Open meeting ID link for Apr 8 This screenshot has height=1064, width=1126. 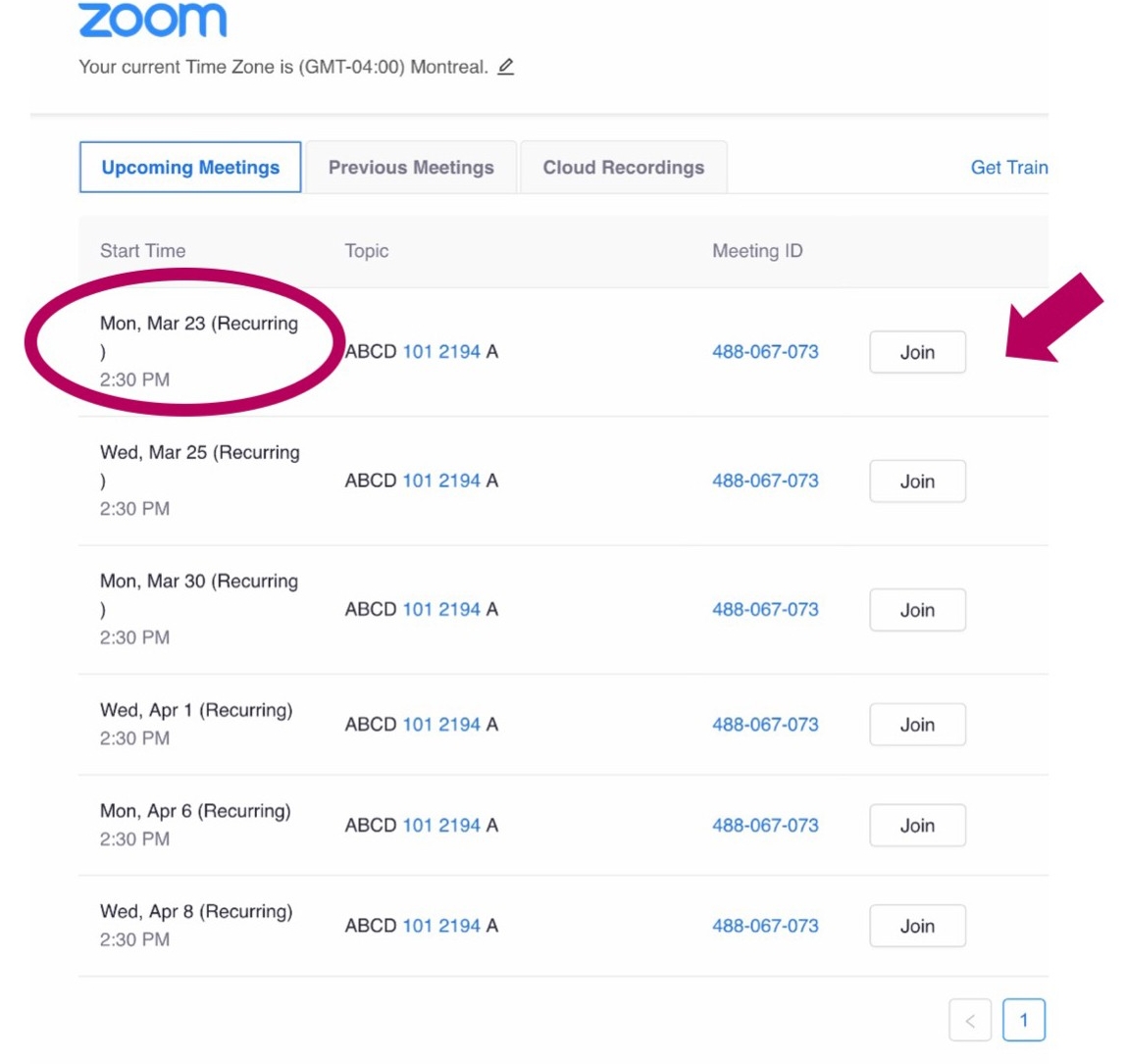765,926
